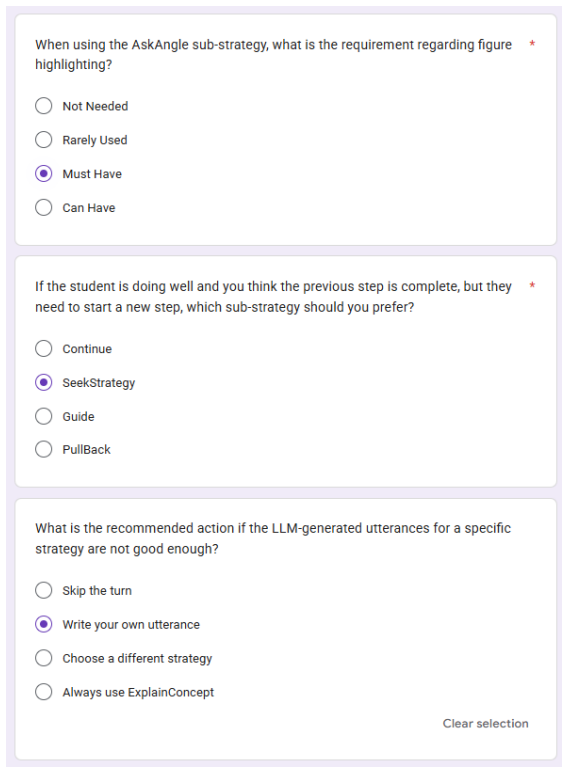Pick the "PullBack" radio option

[x=43, y=449]
